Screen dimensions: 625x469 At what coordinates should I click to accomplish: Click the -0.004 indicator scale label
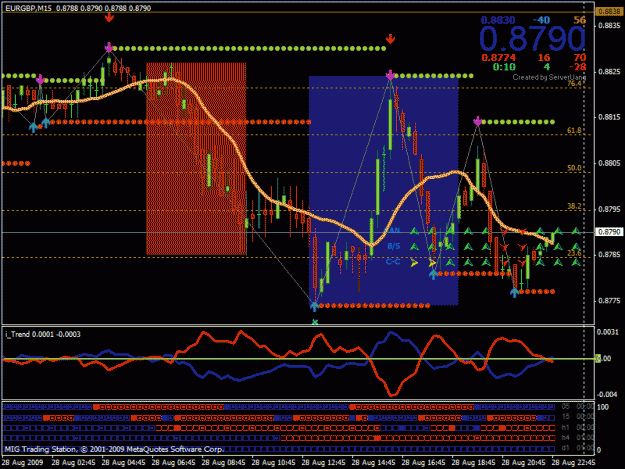(x=608, y=394)
